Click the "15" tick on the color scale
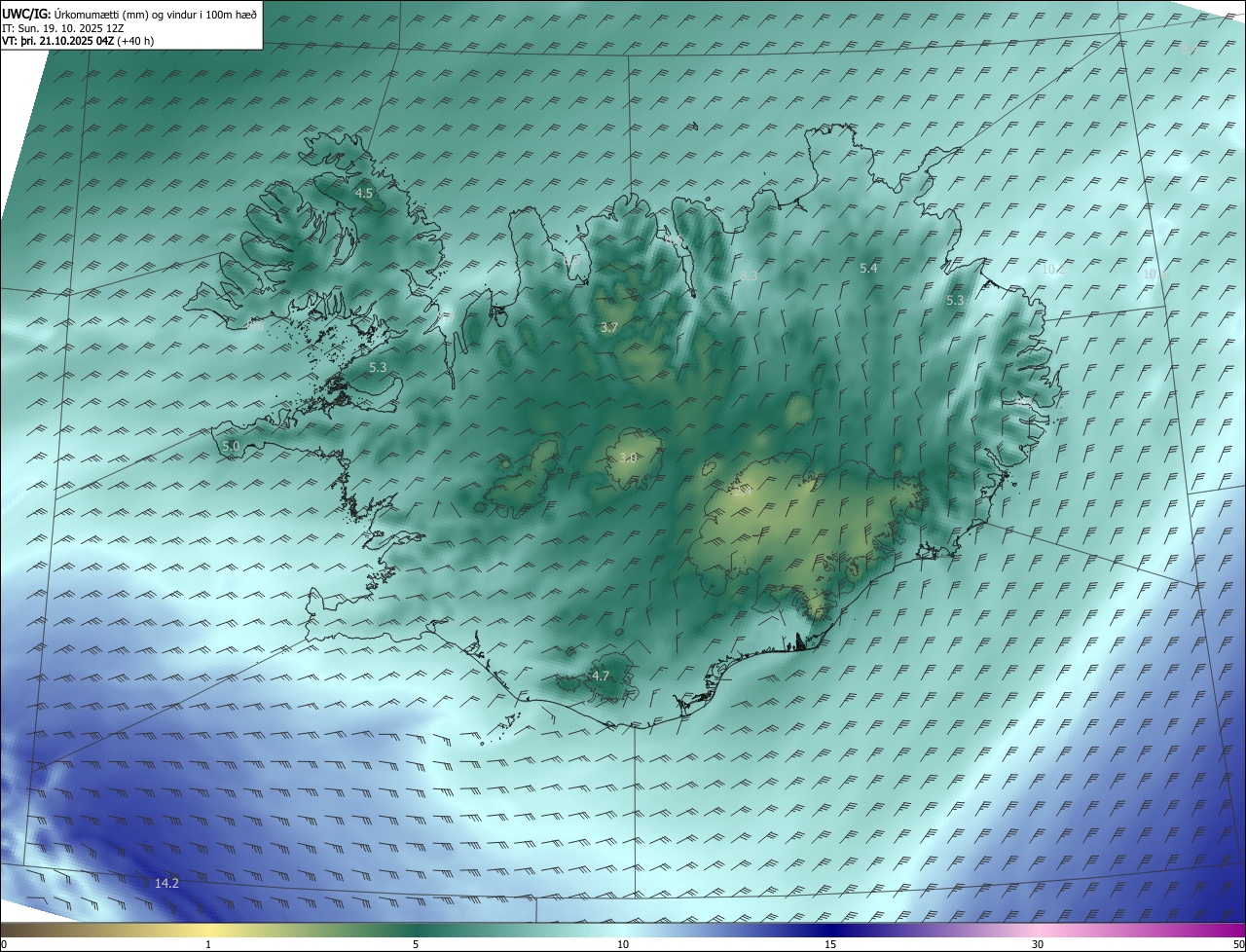 (830, 944)
